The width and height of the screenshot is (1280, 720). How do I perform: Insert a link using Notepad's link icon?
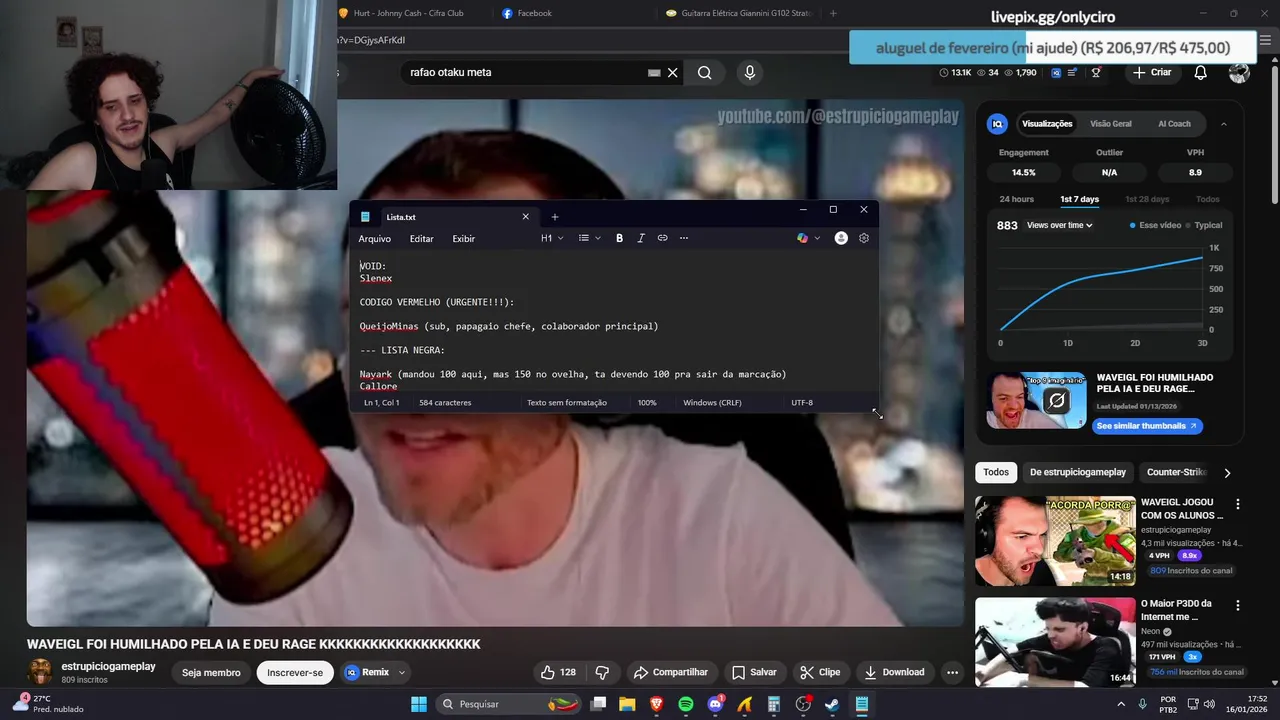pos(662,238)
